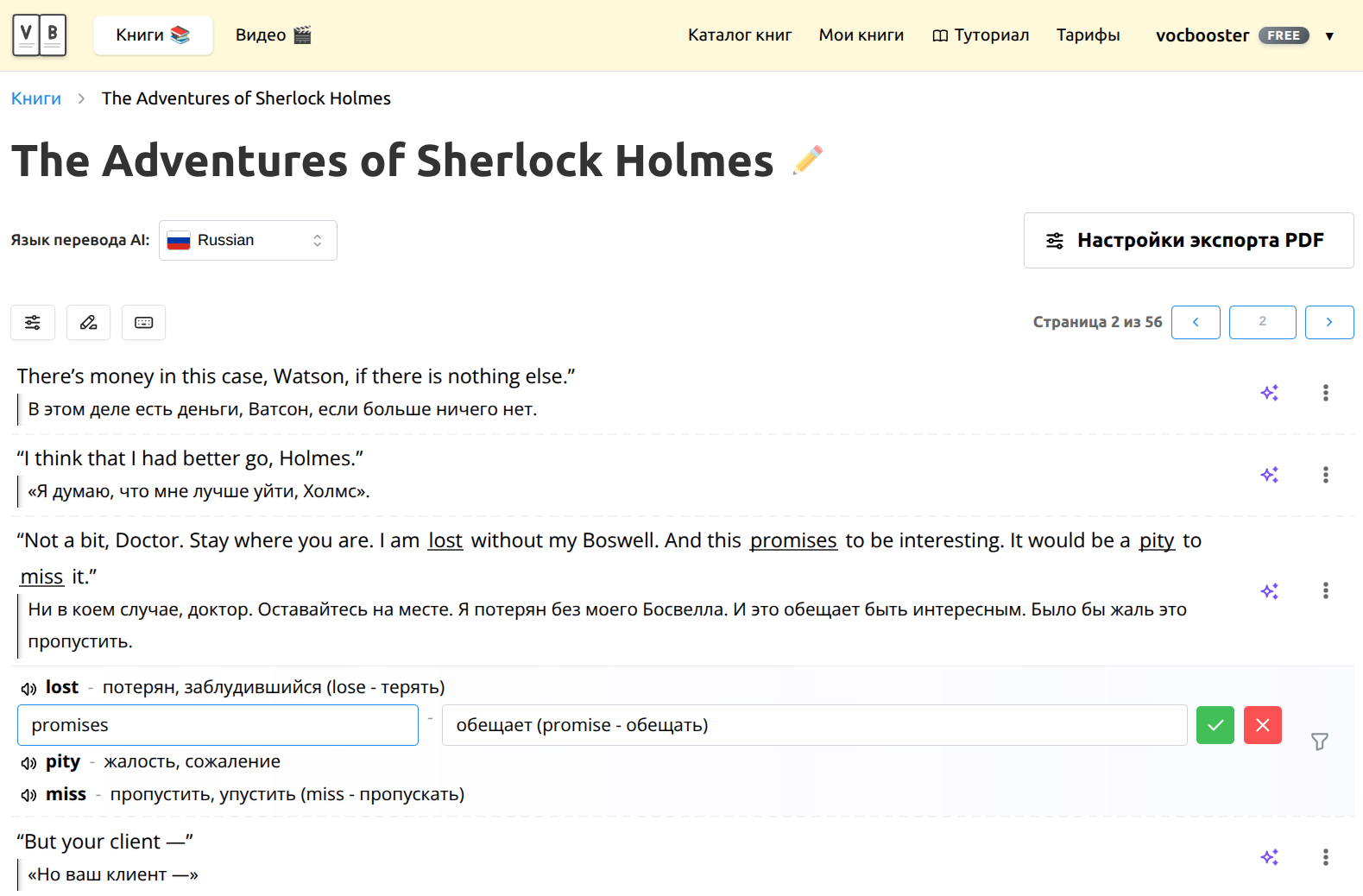Image resolution: width=1363 pixels, height=896 pixels.
Task: Click the filter funnel icon
Action: coord(1319,741)
